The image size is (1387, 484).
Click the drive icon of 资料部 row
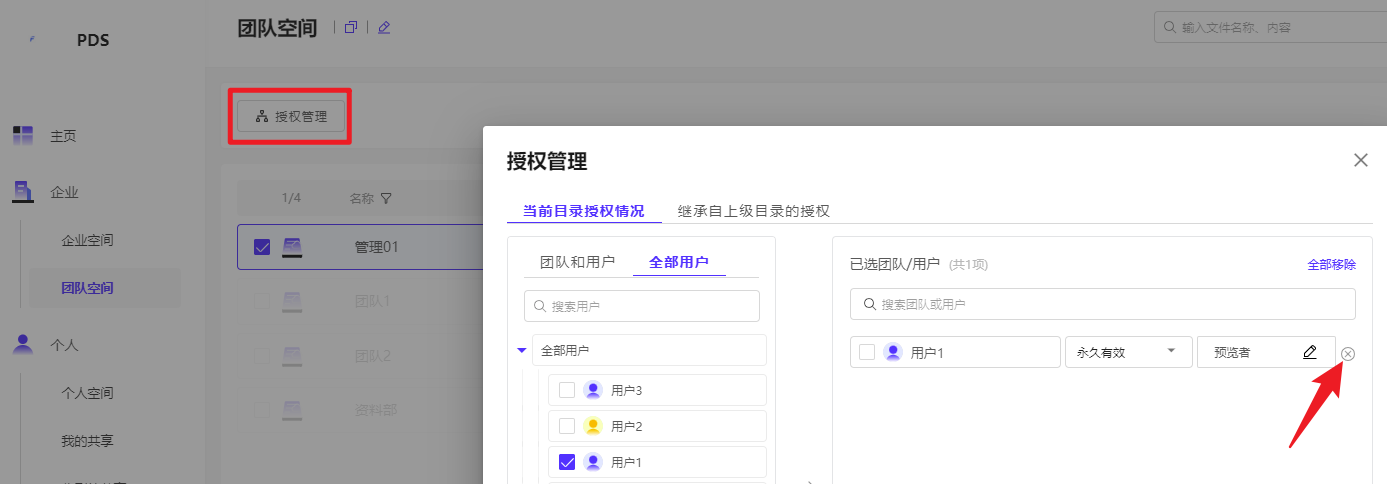292,409
